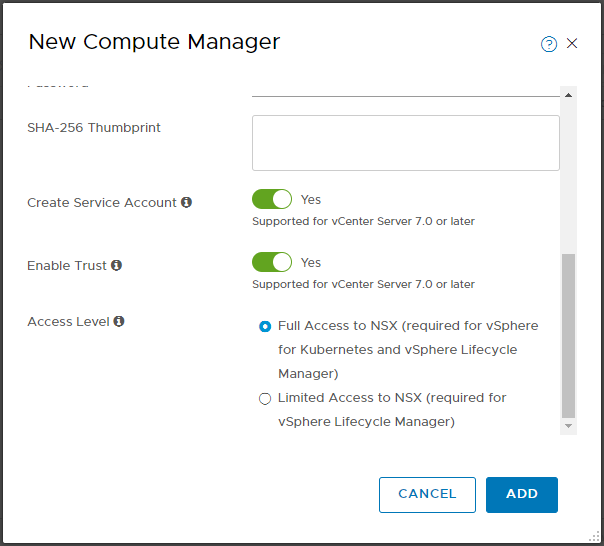Close the New Compute Manager dialog

pyautogui.click(x=572, y=44)
